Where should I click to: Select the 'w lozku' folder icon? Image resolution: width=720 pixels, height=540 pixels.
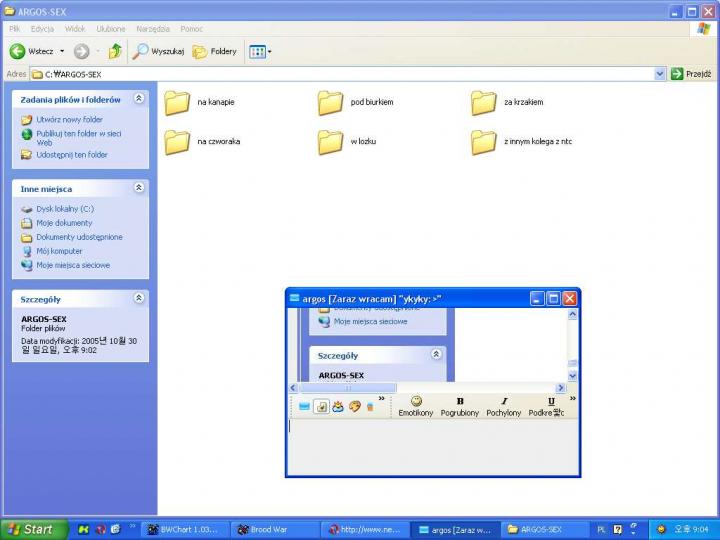pyautogui.click(x=330, y=142)
